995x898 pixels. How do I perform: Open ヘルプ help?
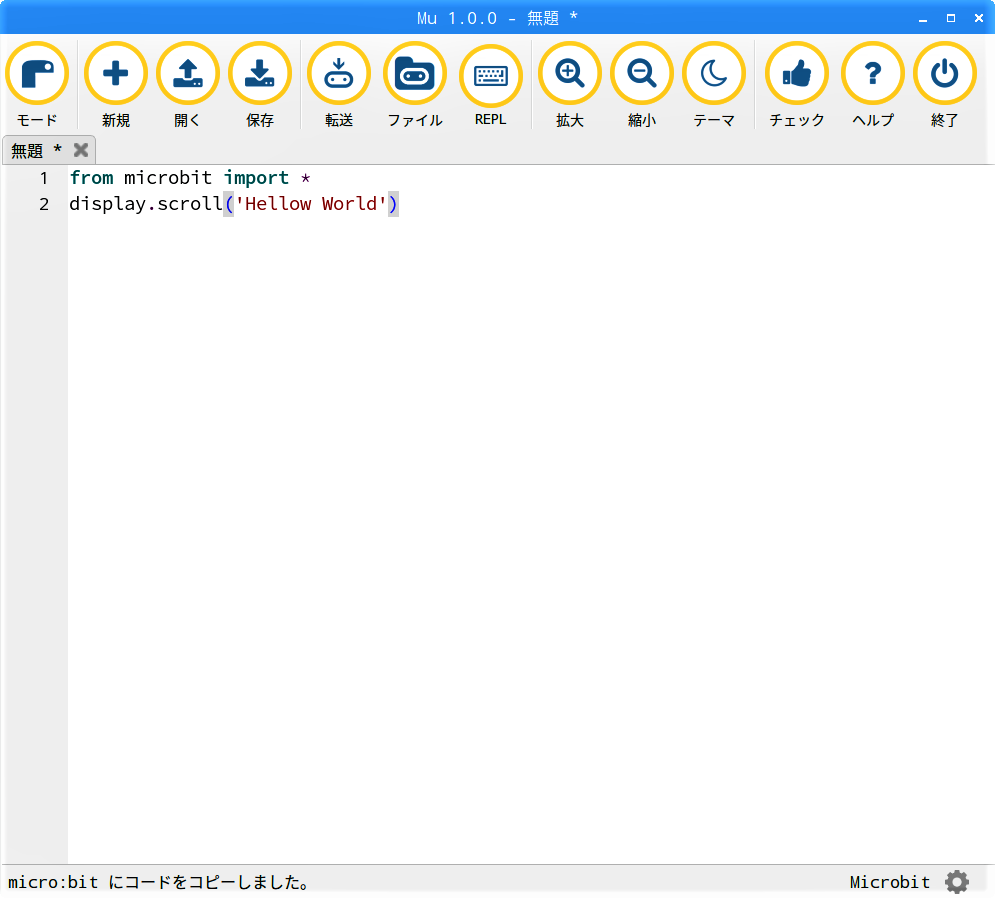pyautogui.click(x=873, y=84)
